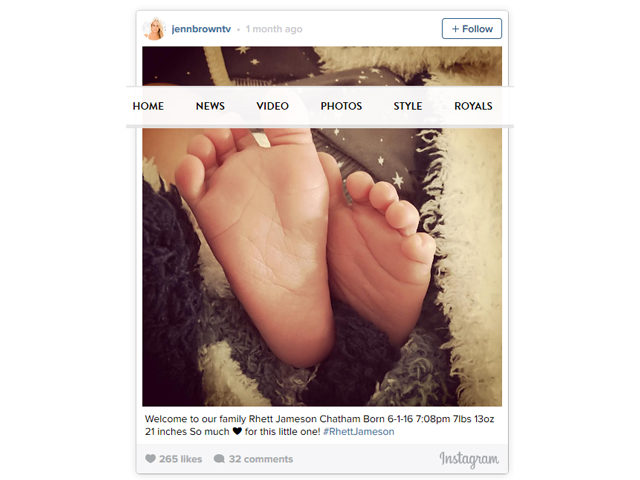Open the PHOTOS section
The image size is (640, 480).
[x=341, y=106]
